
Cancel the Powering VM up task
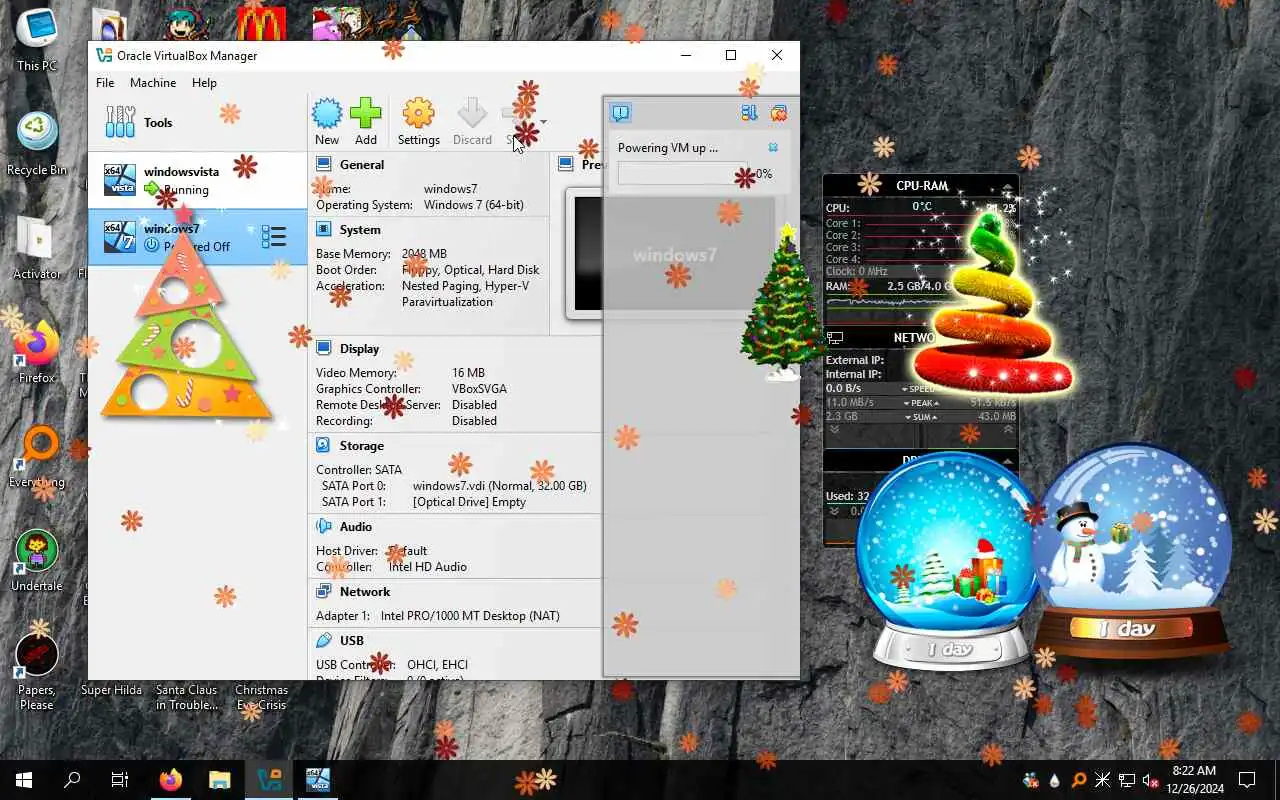[x=773, y=147]
